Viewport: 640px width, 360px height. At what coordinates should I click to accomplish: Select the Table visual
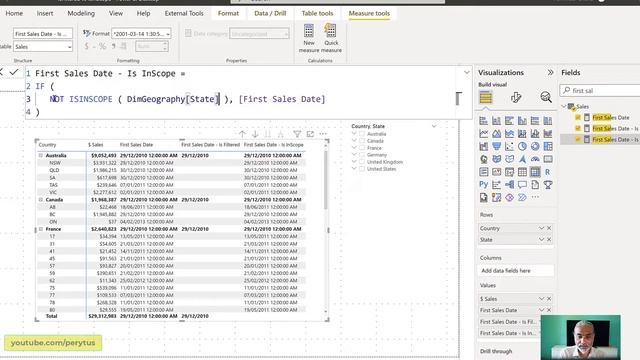point(522,172)
